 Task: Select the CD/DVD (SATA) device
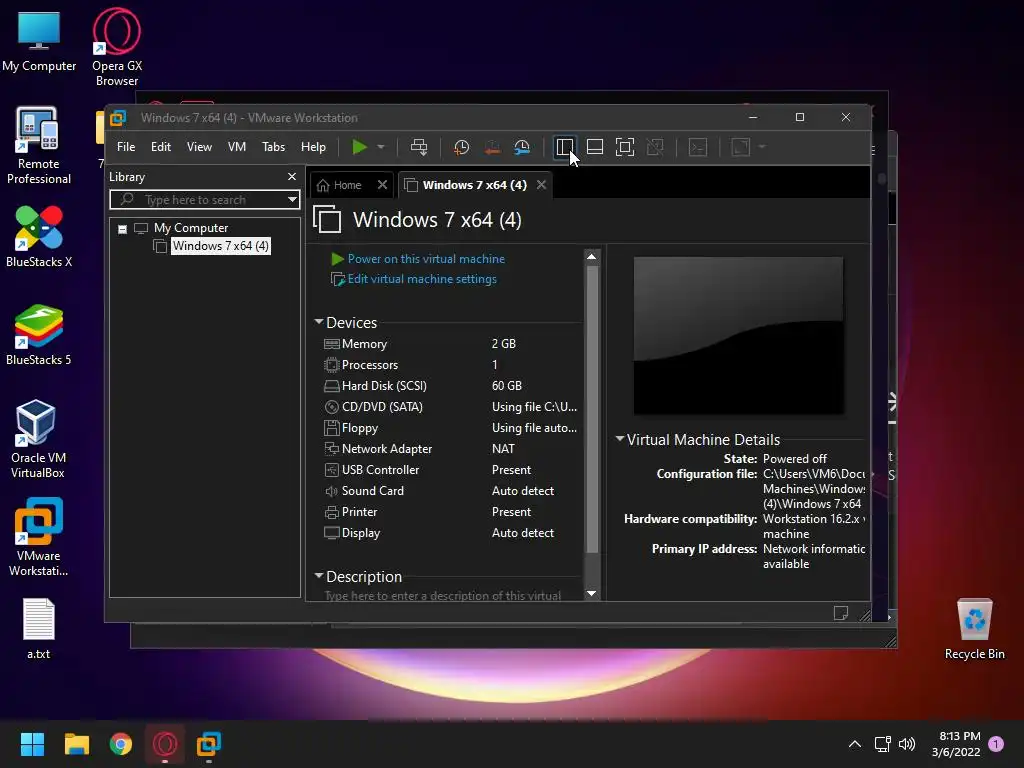coord(449,407)
